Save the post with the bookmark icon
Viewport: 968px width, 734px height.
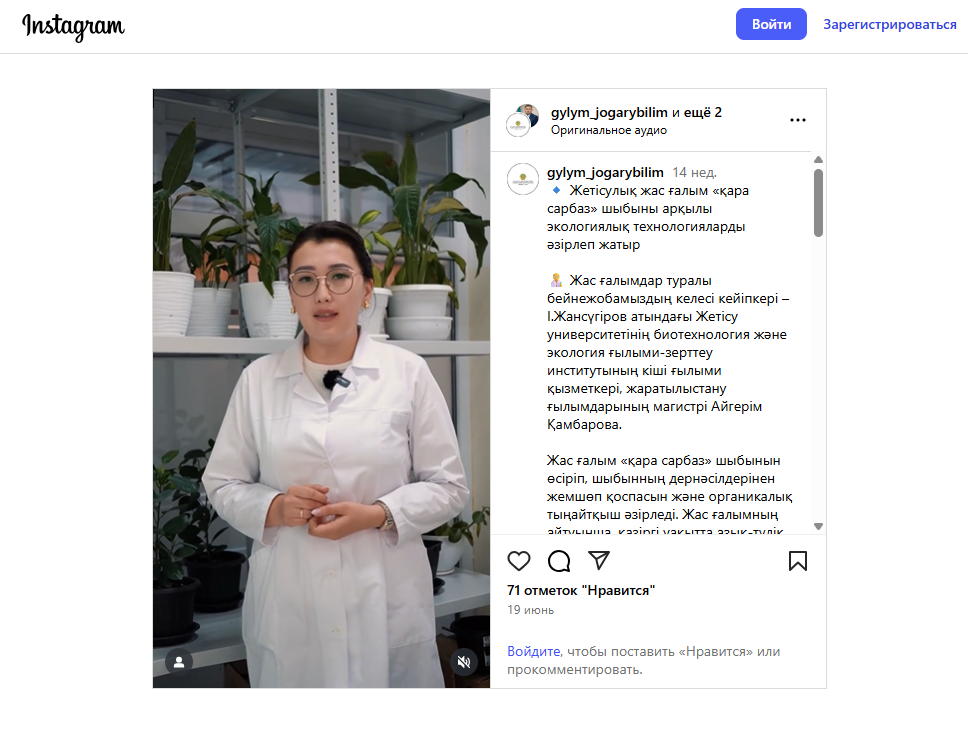pyautogui.click(x=798, y=561)
